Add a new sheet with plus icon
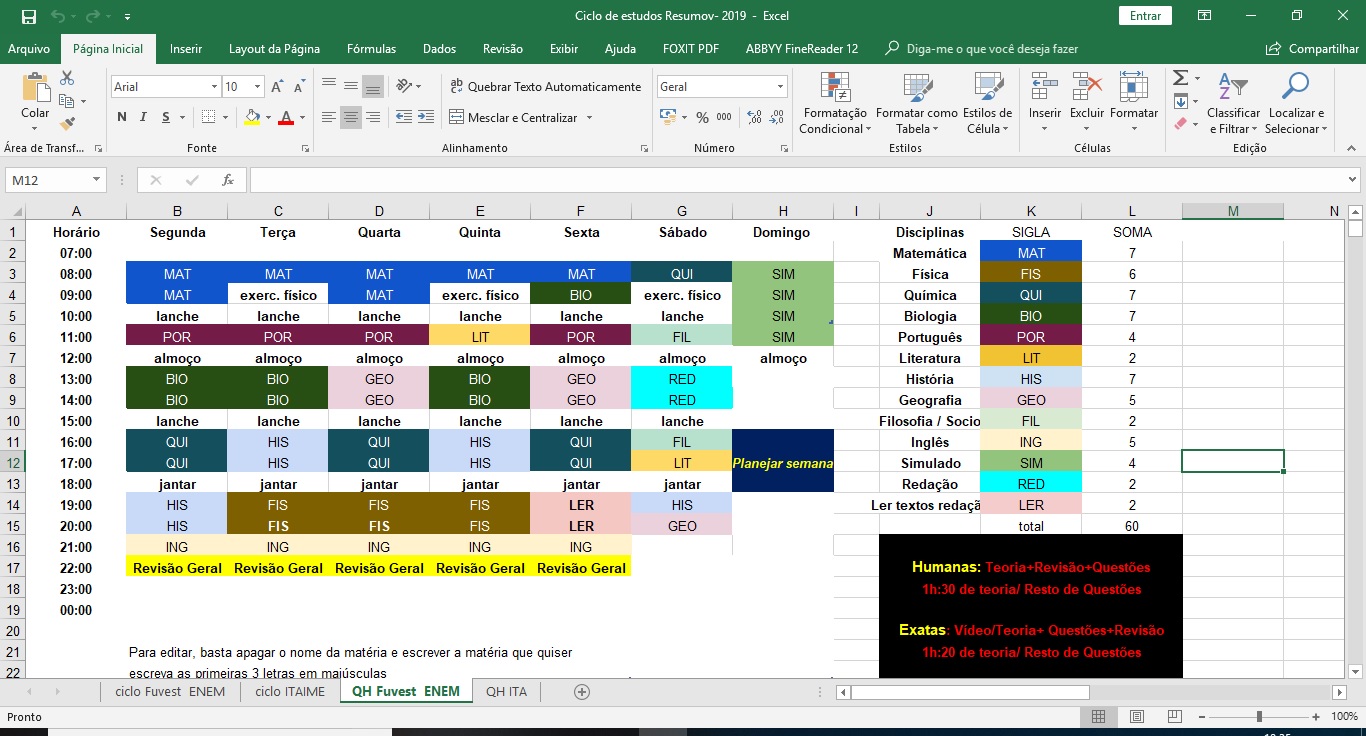 [582, 692]
